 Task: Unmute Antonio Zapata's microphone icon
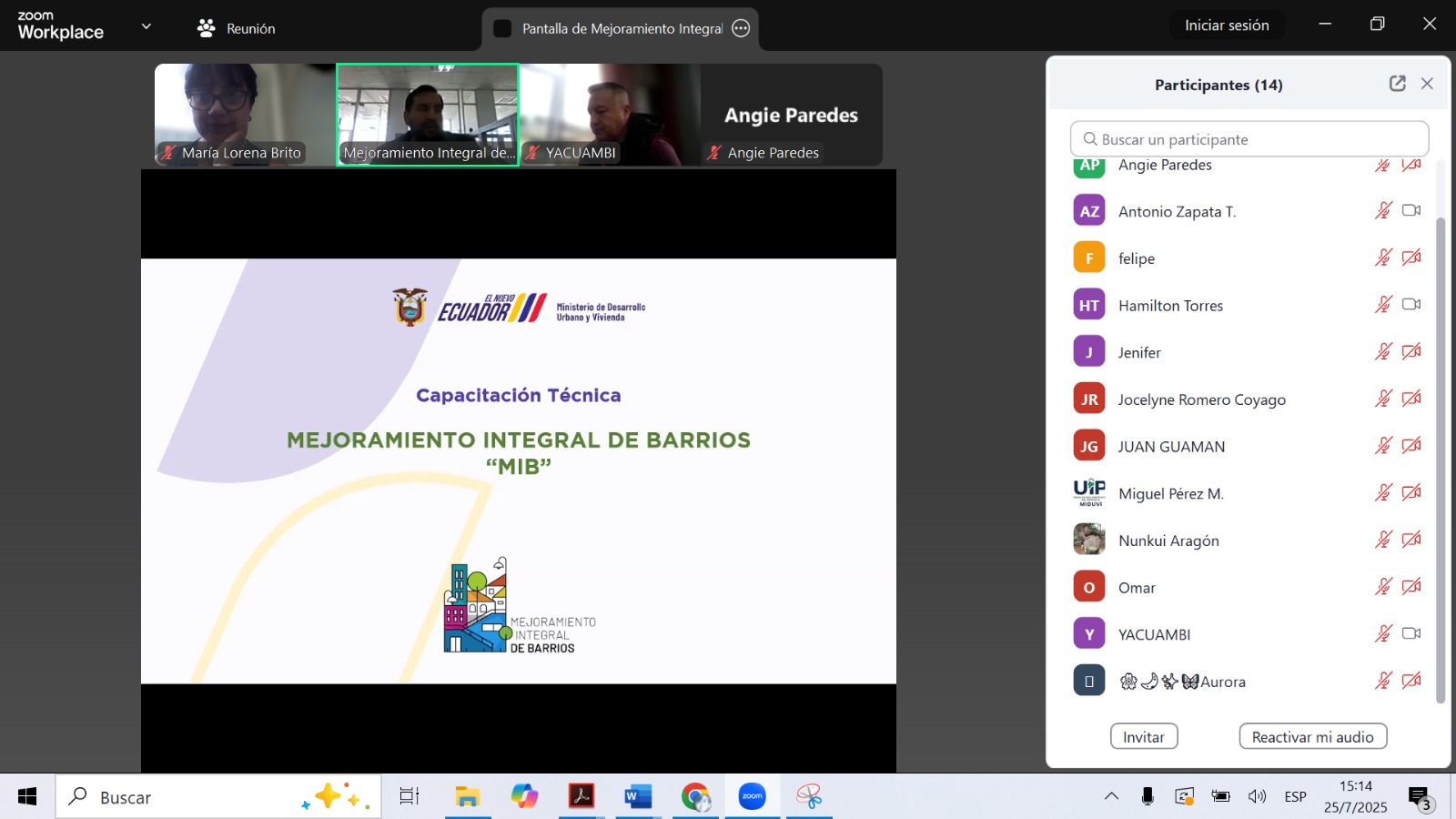click(1382, 210)
